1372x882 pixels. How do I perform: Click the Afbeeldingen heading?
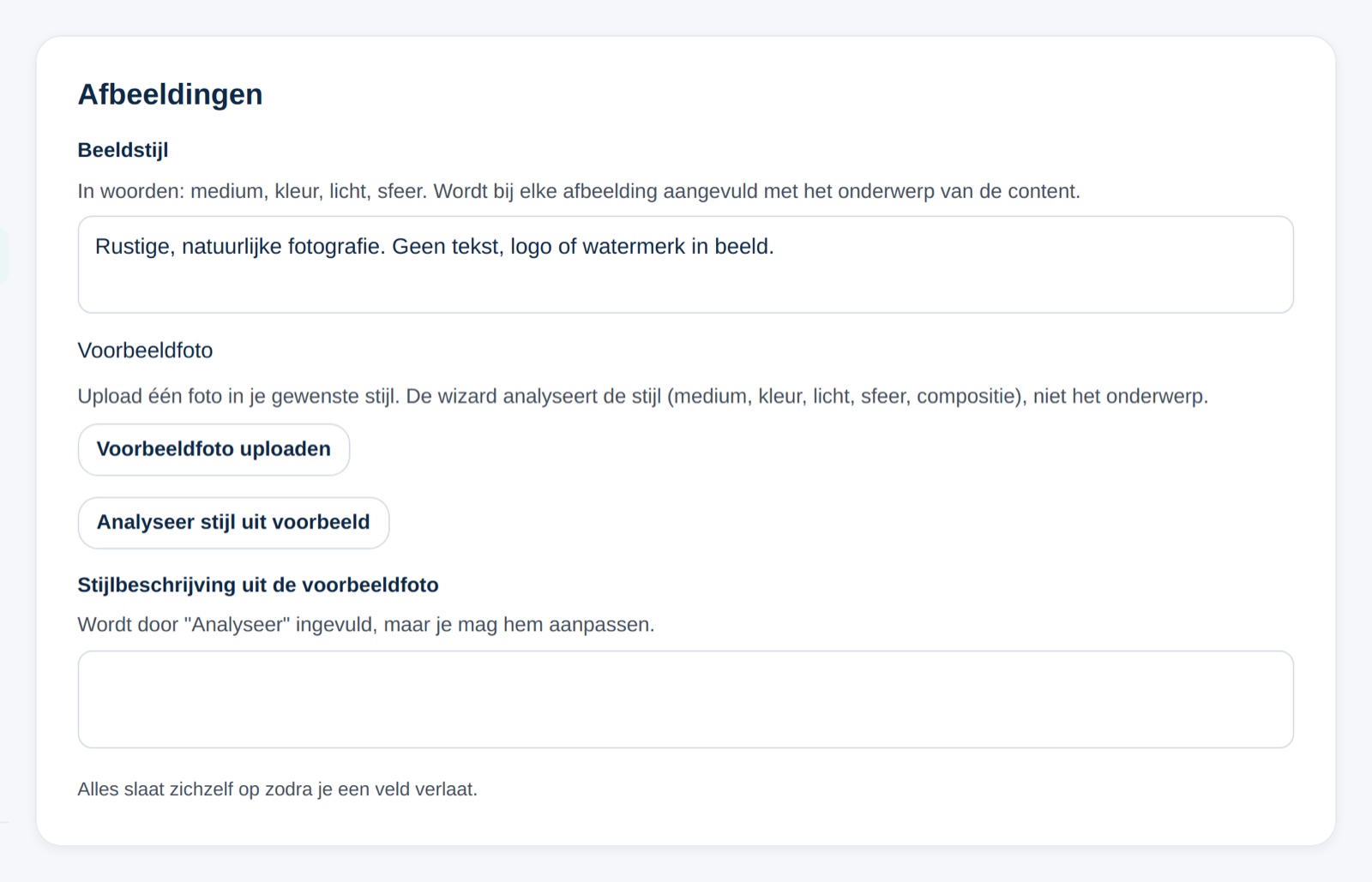tap(170, 94)
